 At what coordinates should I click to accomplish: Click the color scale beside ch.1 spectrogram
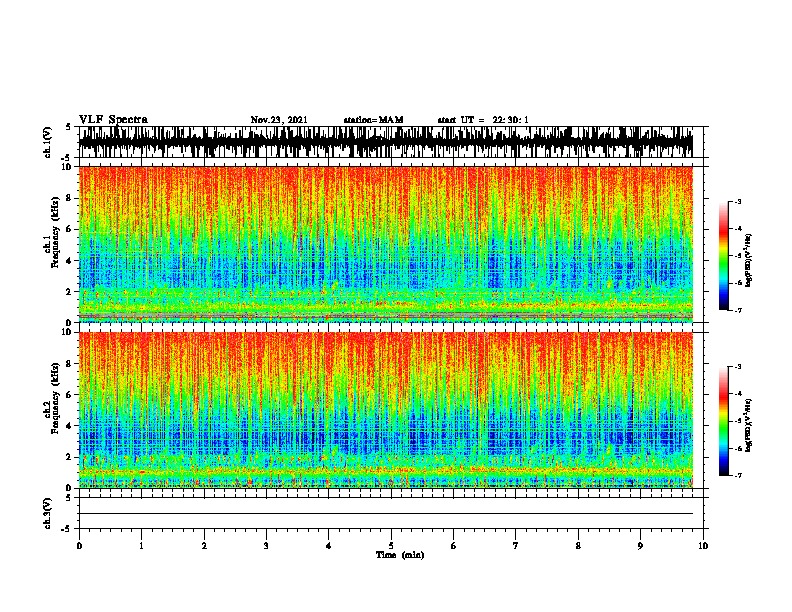[724, 256]
